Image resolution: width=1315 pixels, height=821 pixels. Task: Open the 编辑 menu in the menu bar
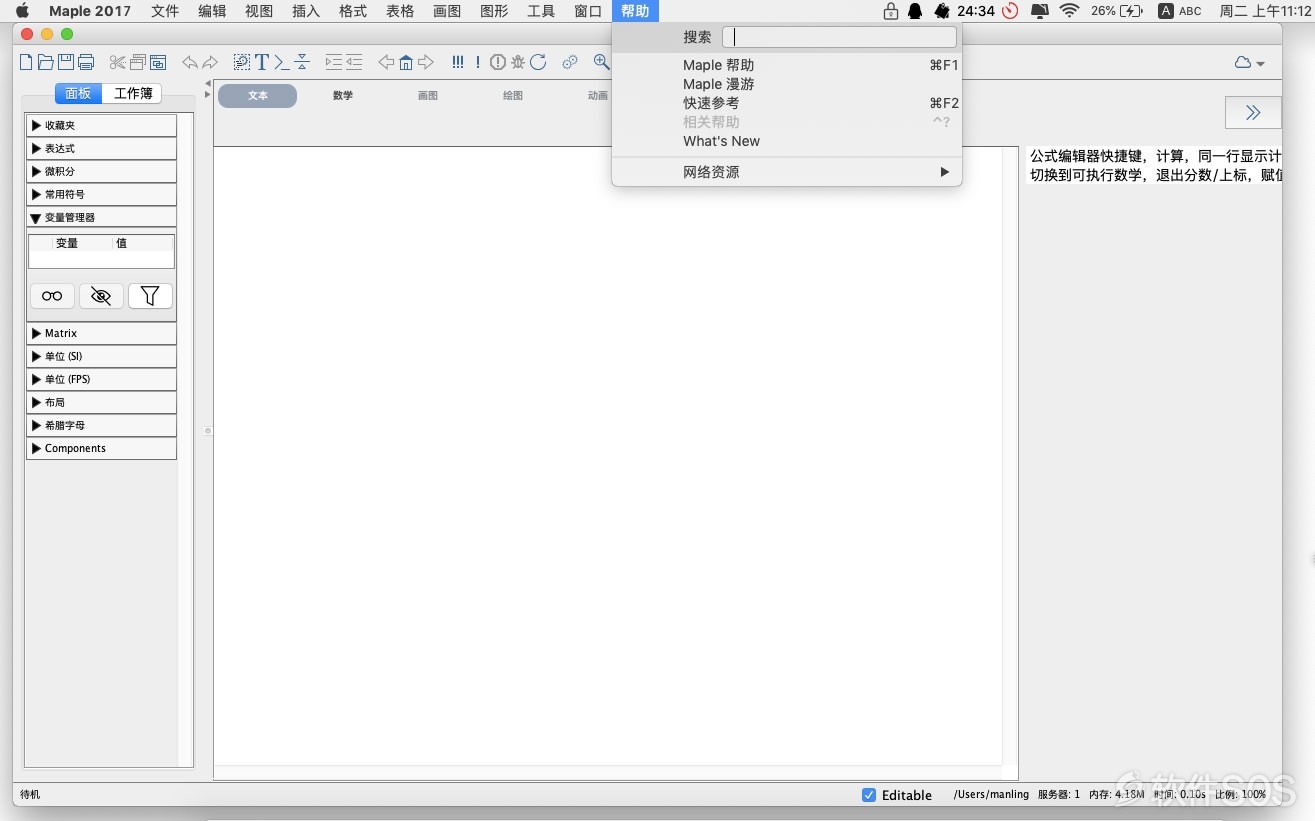click(212, 11)
